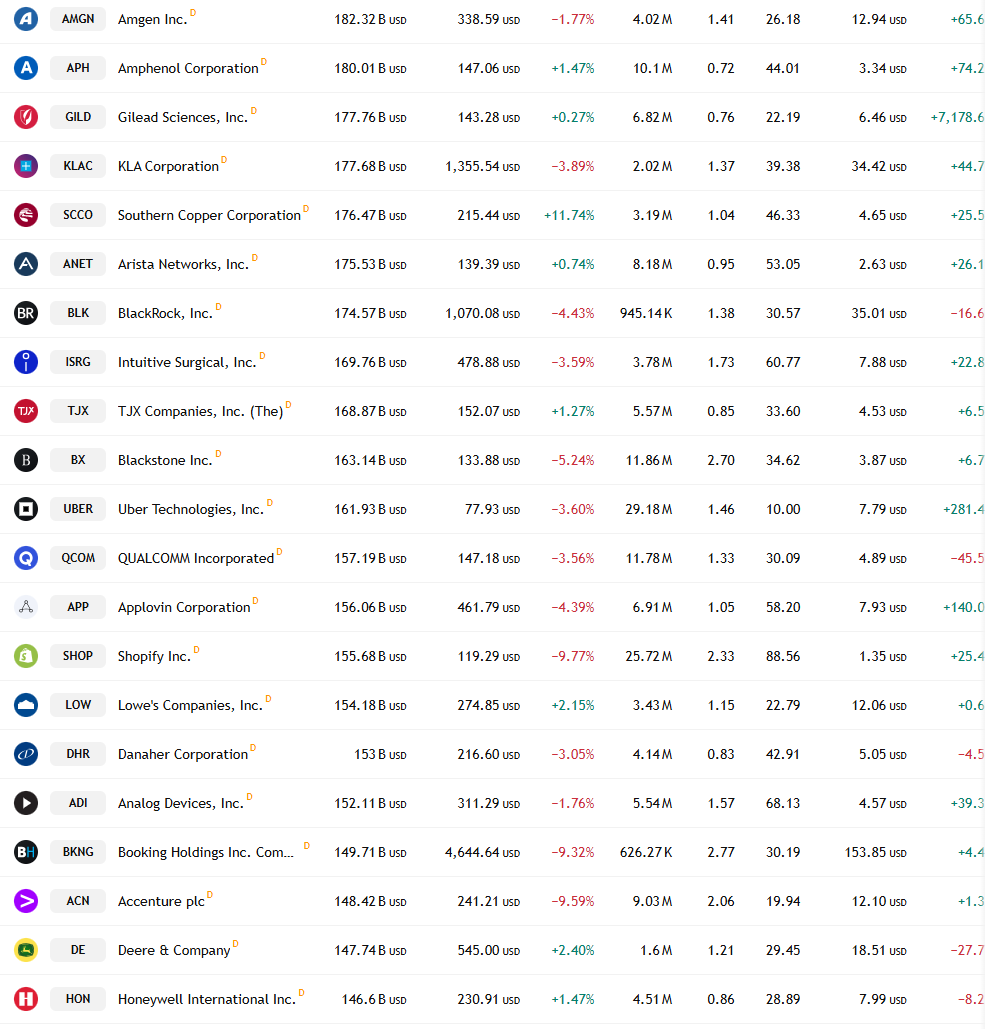Image resolution: width=985 pixels, height=1029 pixels.
Task: Click the Accenture logo icon
Action: point(26,901)
